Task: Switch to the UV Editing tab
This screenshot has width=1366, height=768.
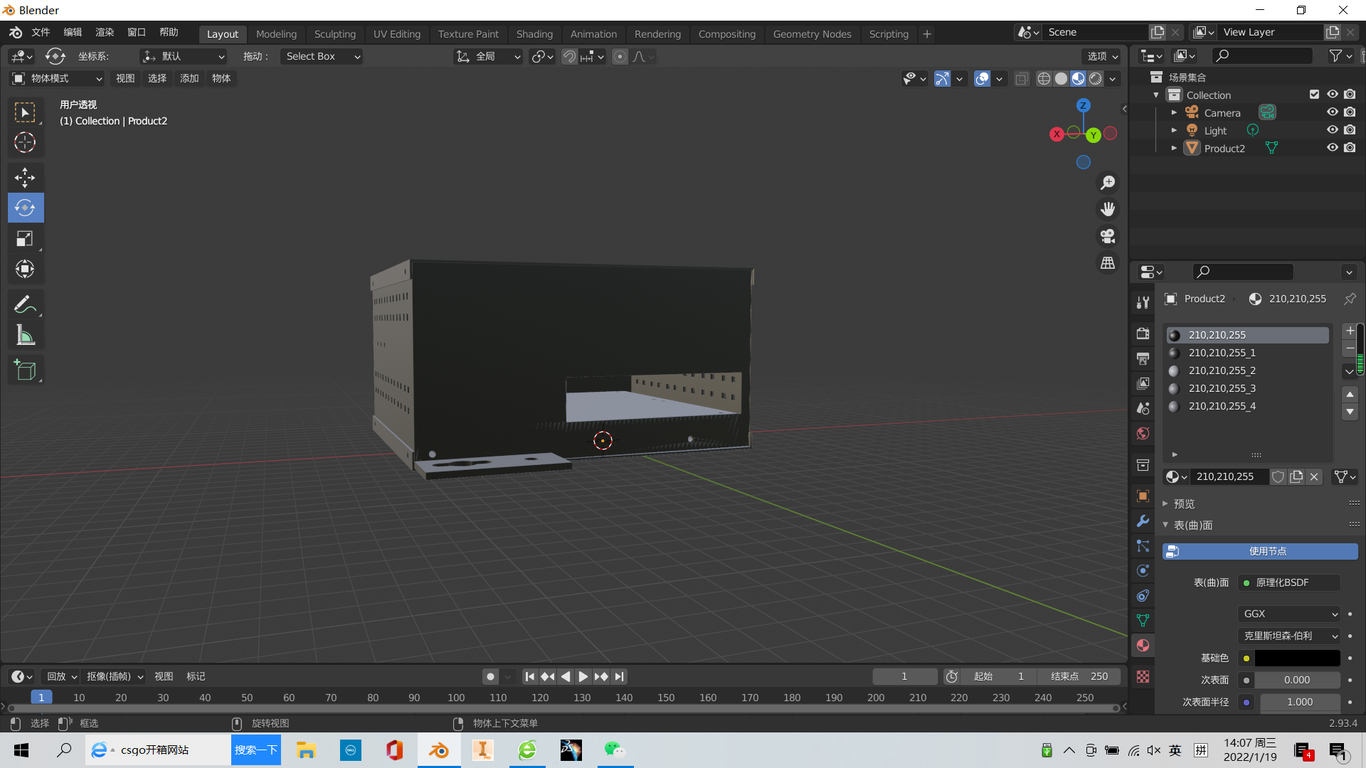Action: tap(397, 34)
